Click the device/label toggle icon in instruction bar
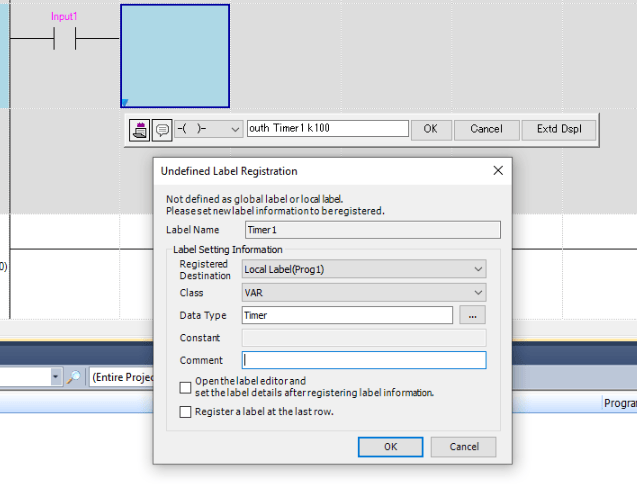The image size is (637, 502). pyautogui.click(x=139, y=130)
